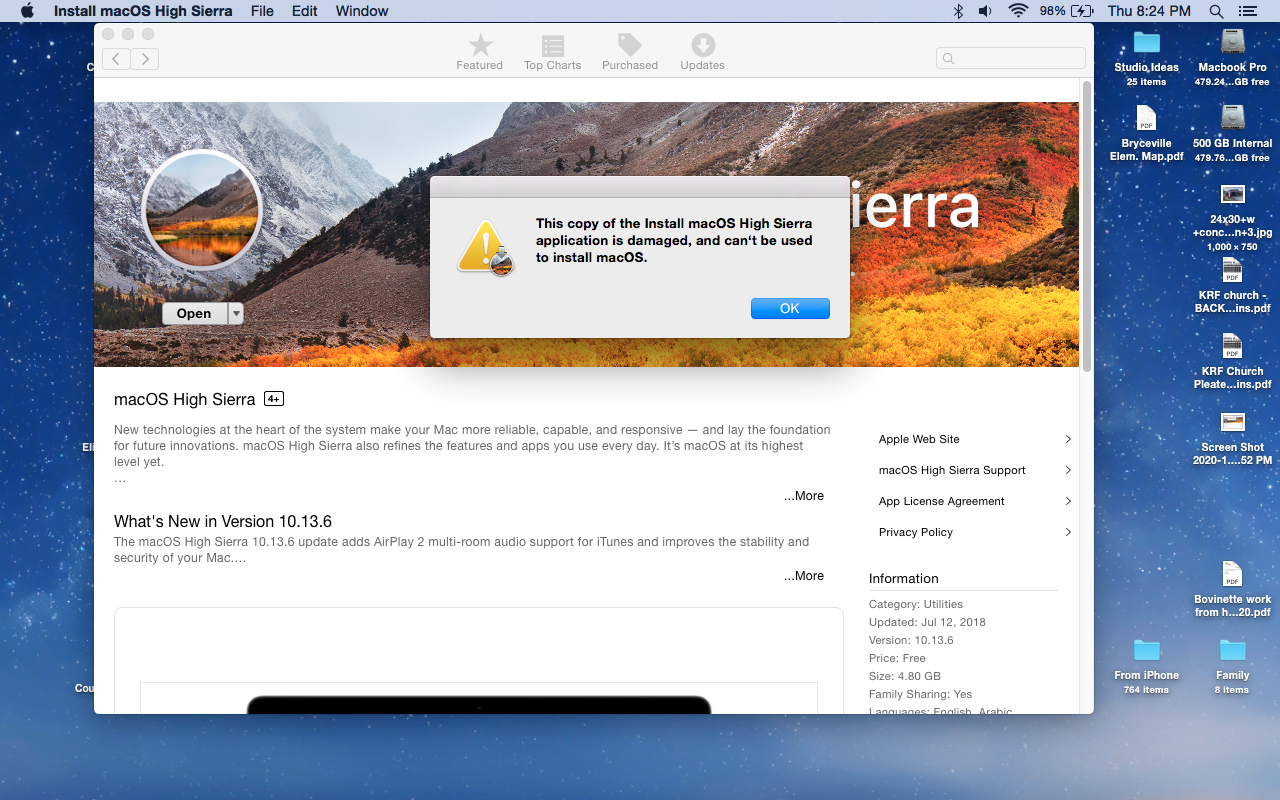
Task: Select Bovinette work from home pdf
Action: click(x=1233, y=590)
